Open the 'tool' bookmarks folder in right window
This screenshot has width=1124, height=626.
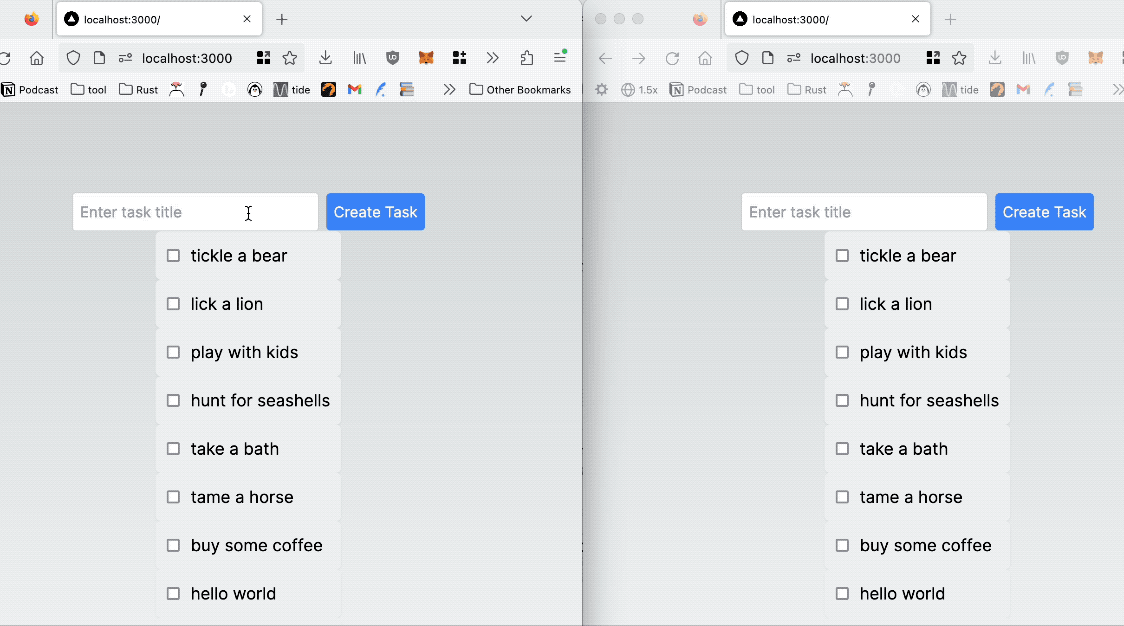pos(757,90)
